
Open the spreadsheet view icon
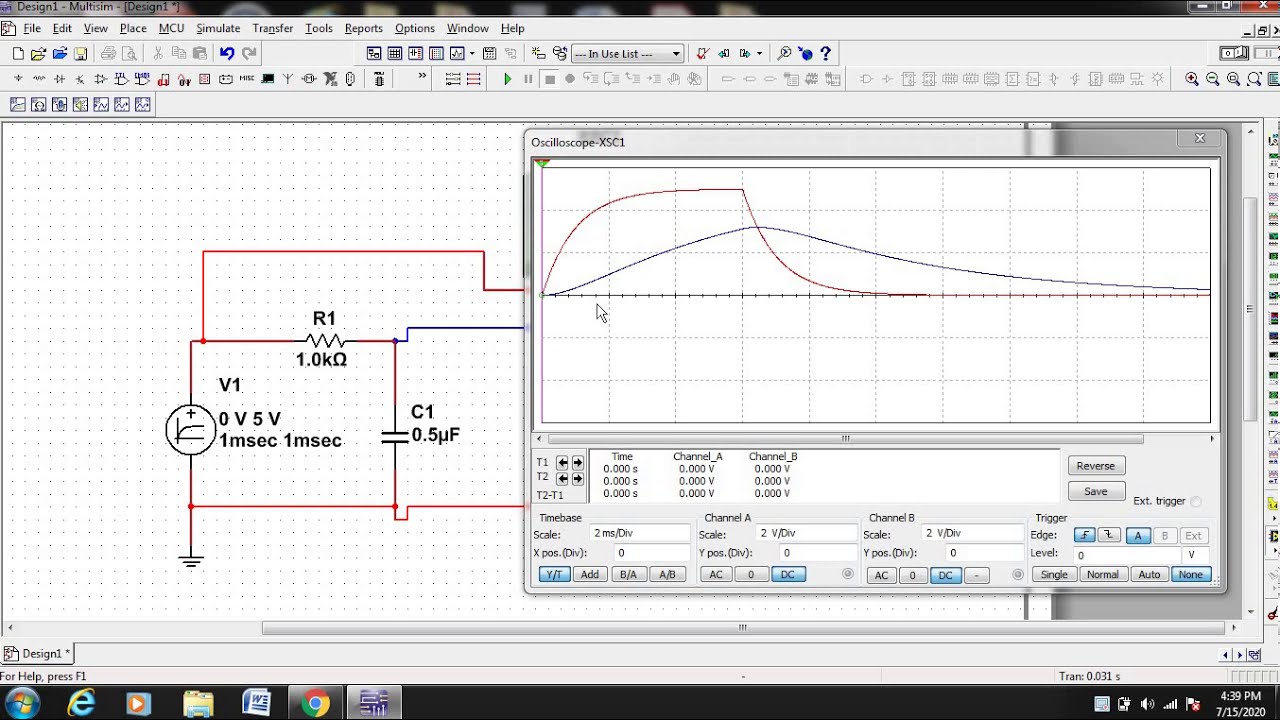coord(395,54)
